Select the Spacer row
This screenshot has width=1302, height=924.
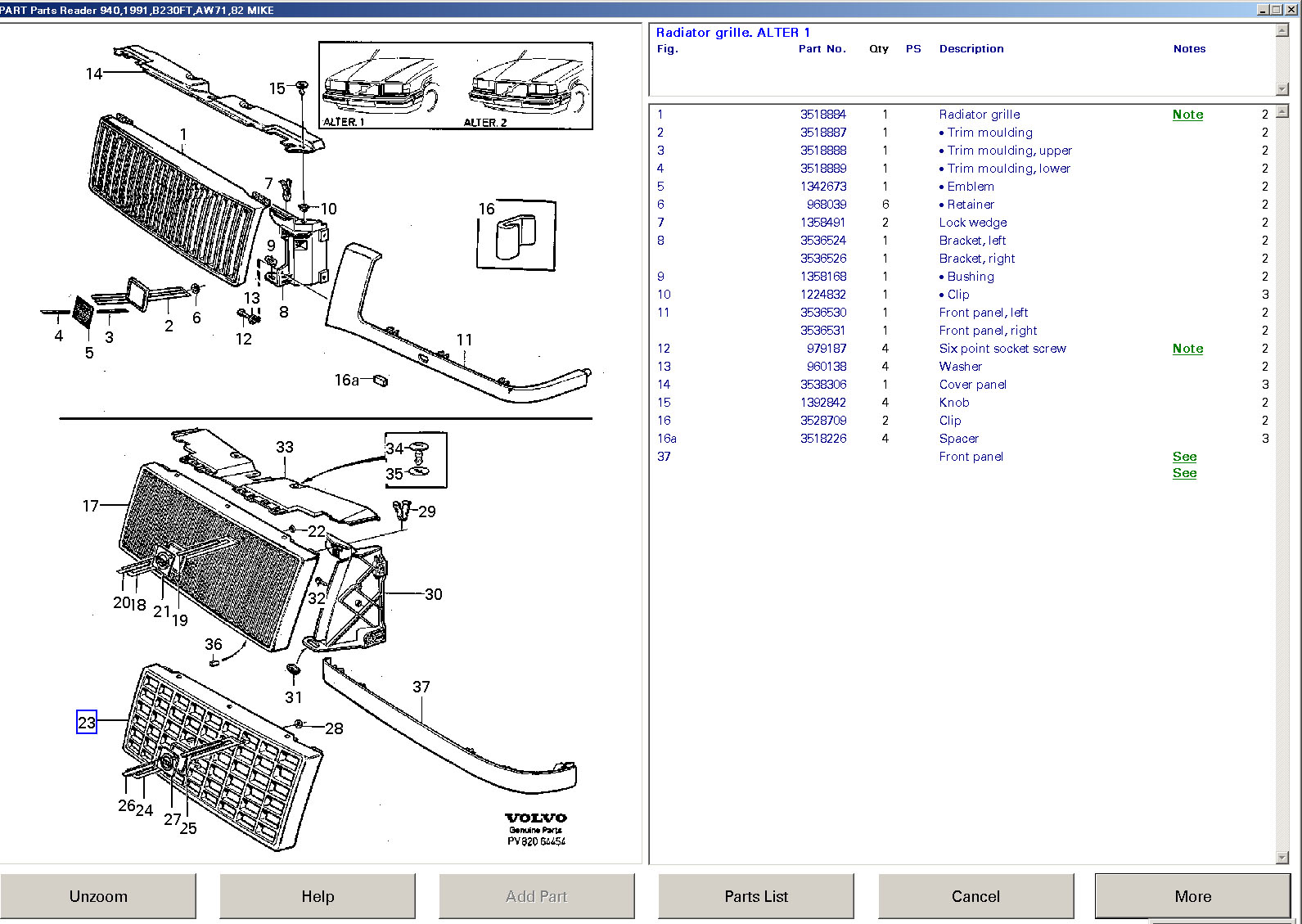(962, 439)
